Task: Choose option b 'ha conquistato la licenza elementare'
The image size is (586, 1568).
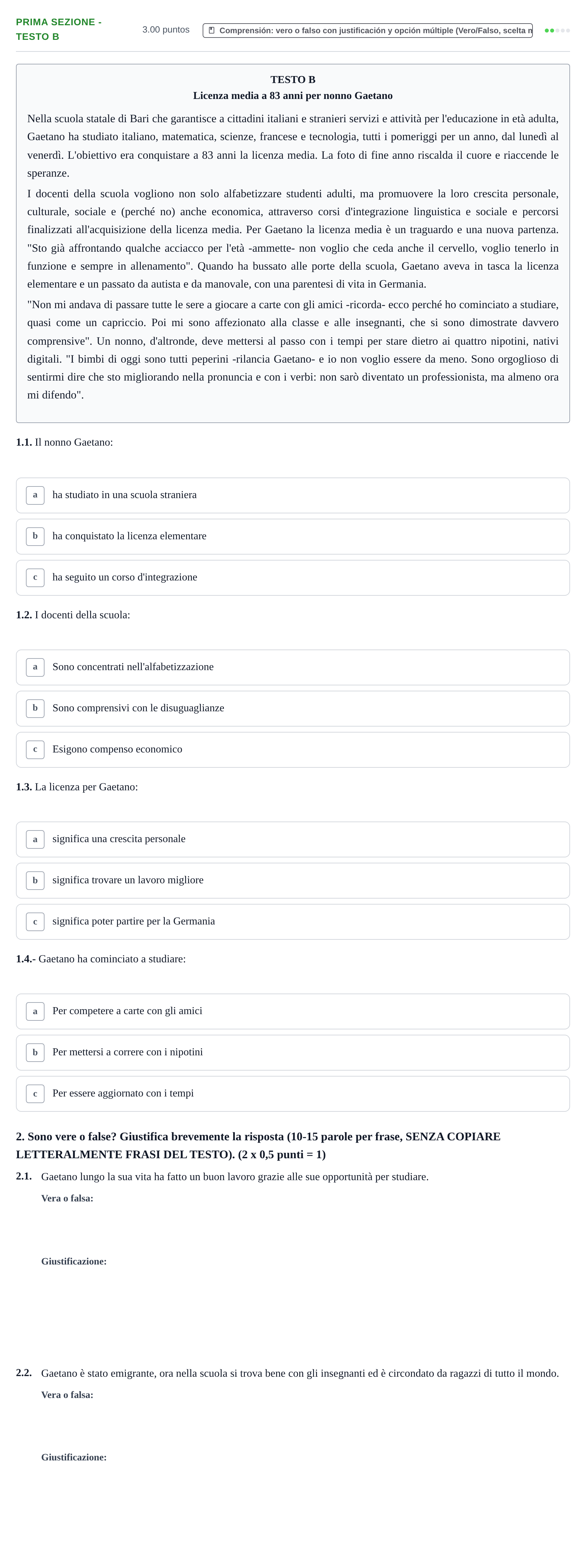Action: 292,536
